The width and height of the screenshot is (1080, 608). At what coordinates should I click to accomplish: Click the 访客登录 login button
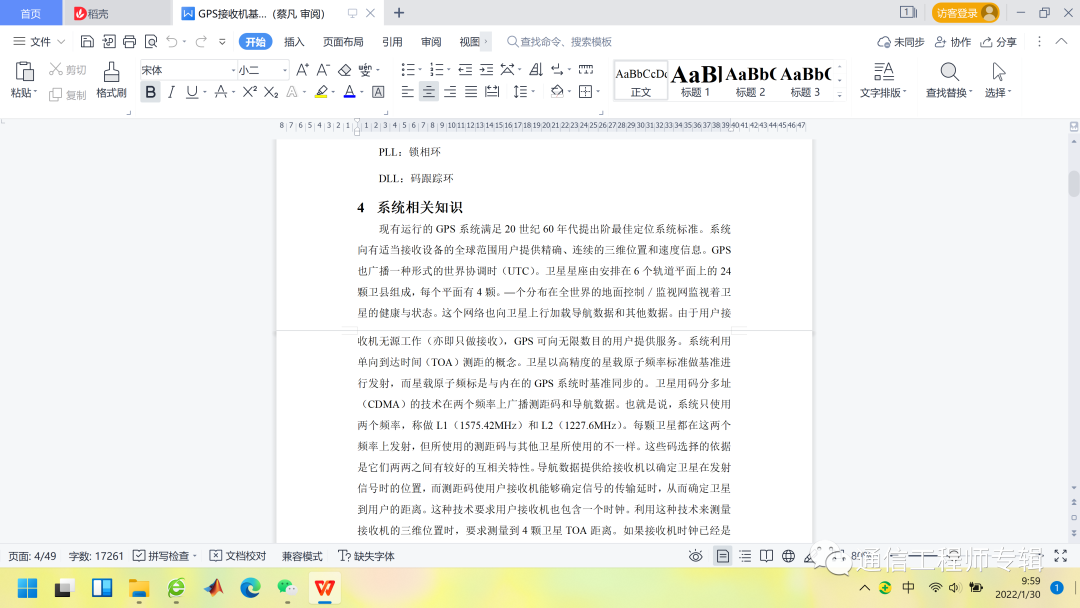click(965, 13)
